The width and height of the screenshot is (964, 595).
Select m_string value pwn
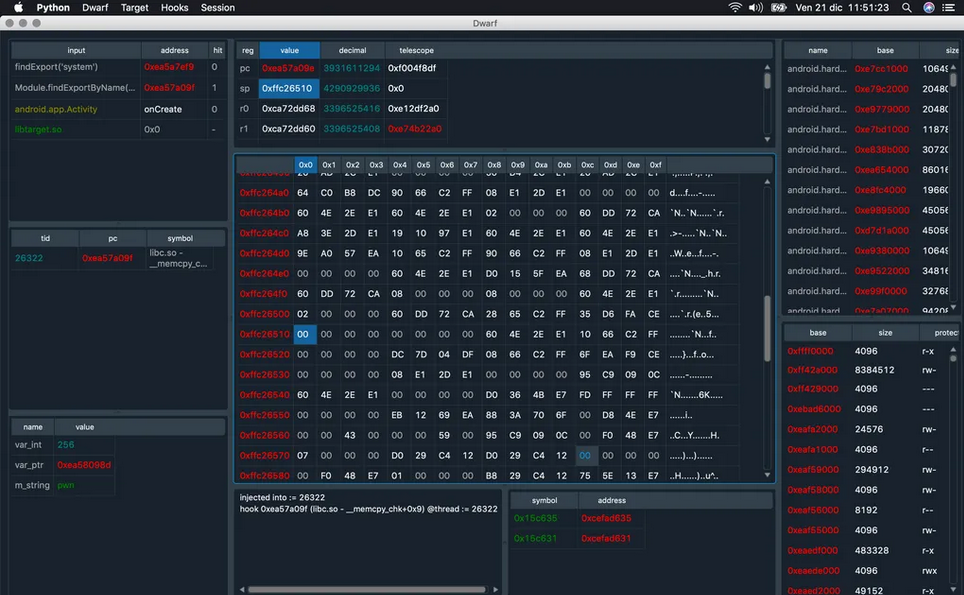click(66, 486)
